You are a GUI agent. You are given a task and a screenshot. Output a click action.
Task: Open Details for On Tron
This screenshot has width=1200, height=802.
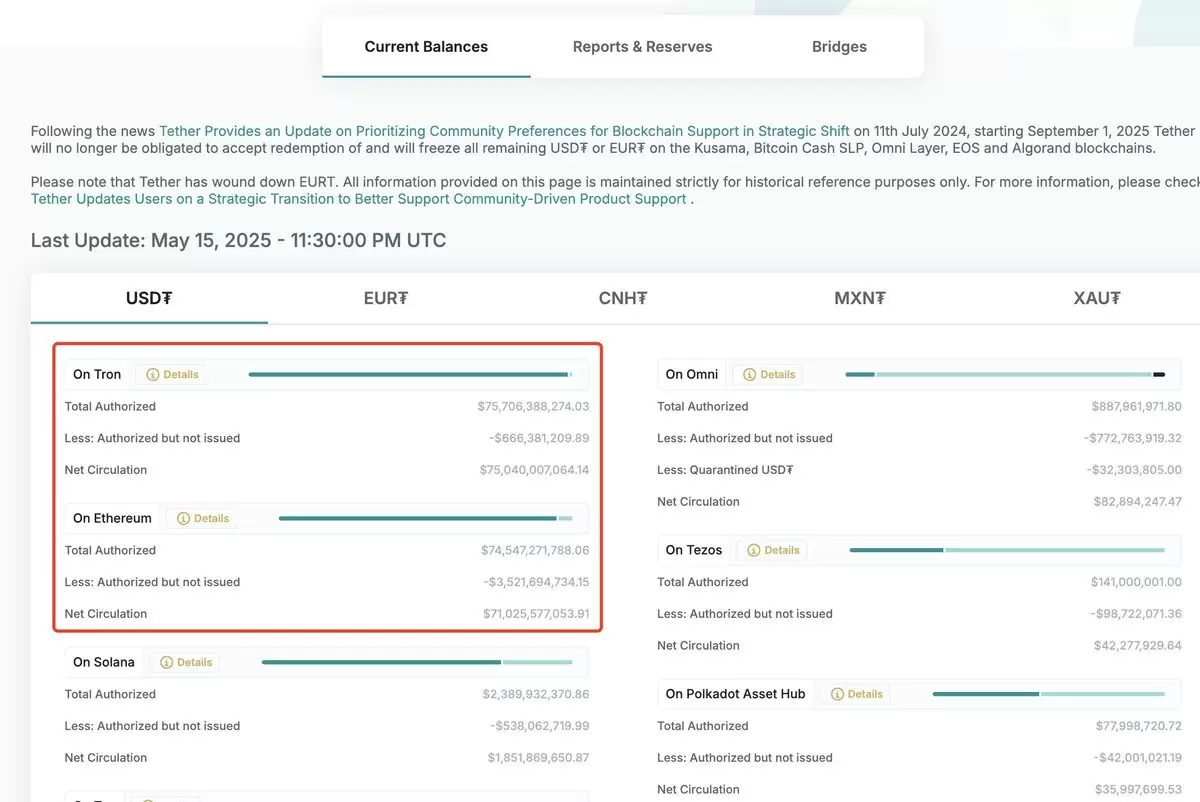(x=172, y=374)
